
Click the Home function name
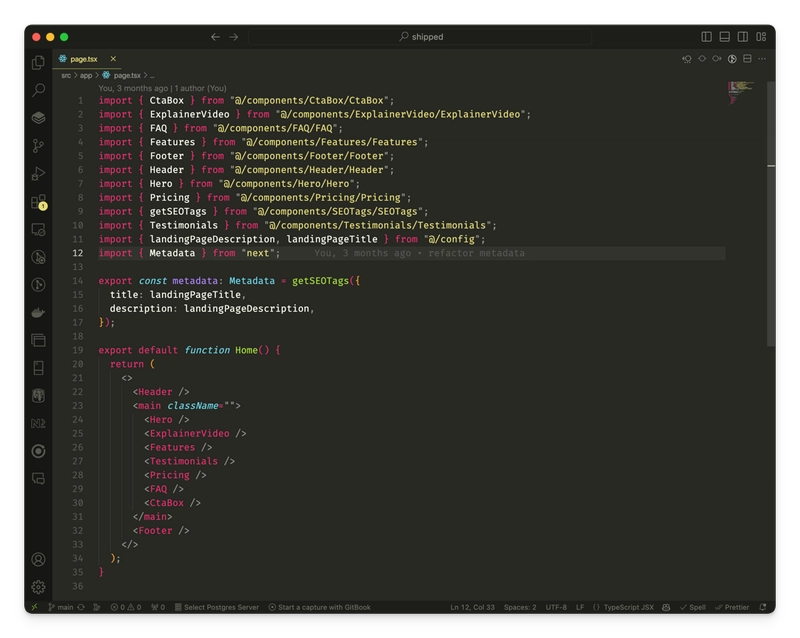tap(246, 350)
